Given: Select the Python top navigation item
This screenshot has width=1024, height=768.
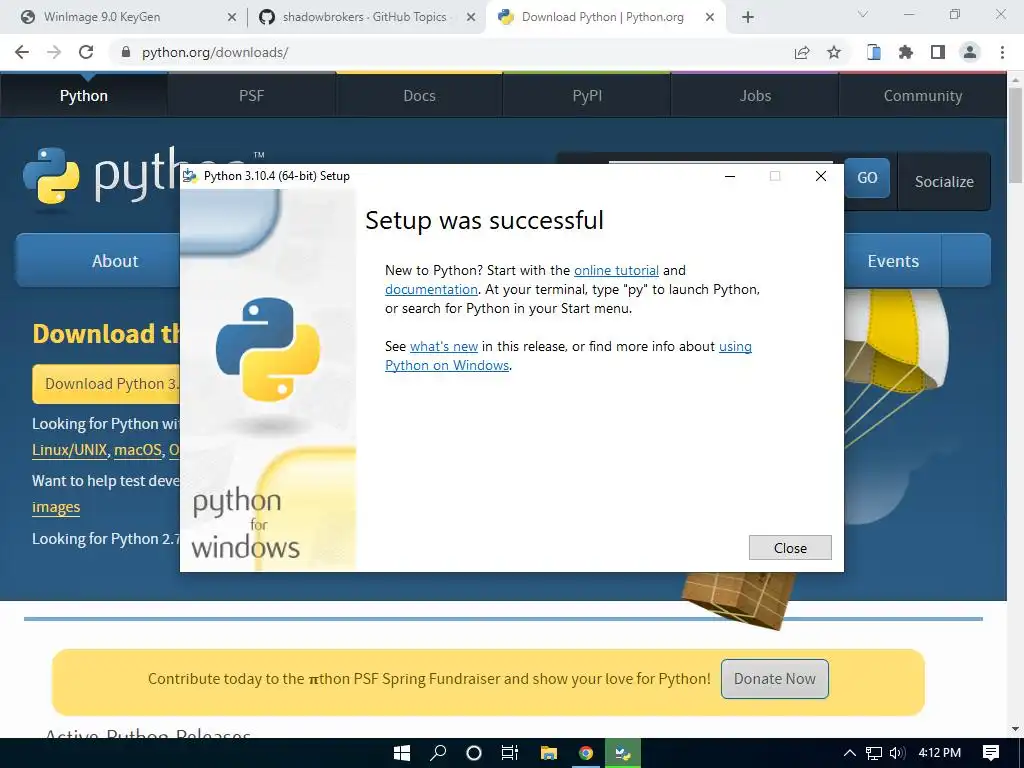Looking at the screenshot, I should (84, 96).
